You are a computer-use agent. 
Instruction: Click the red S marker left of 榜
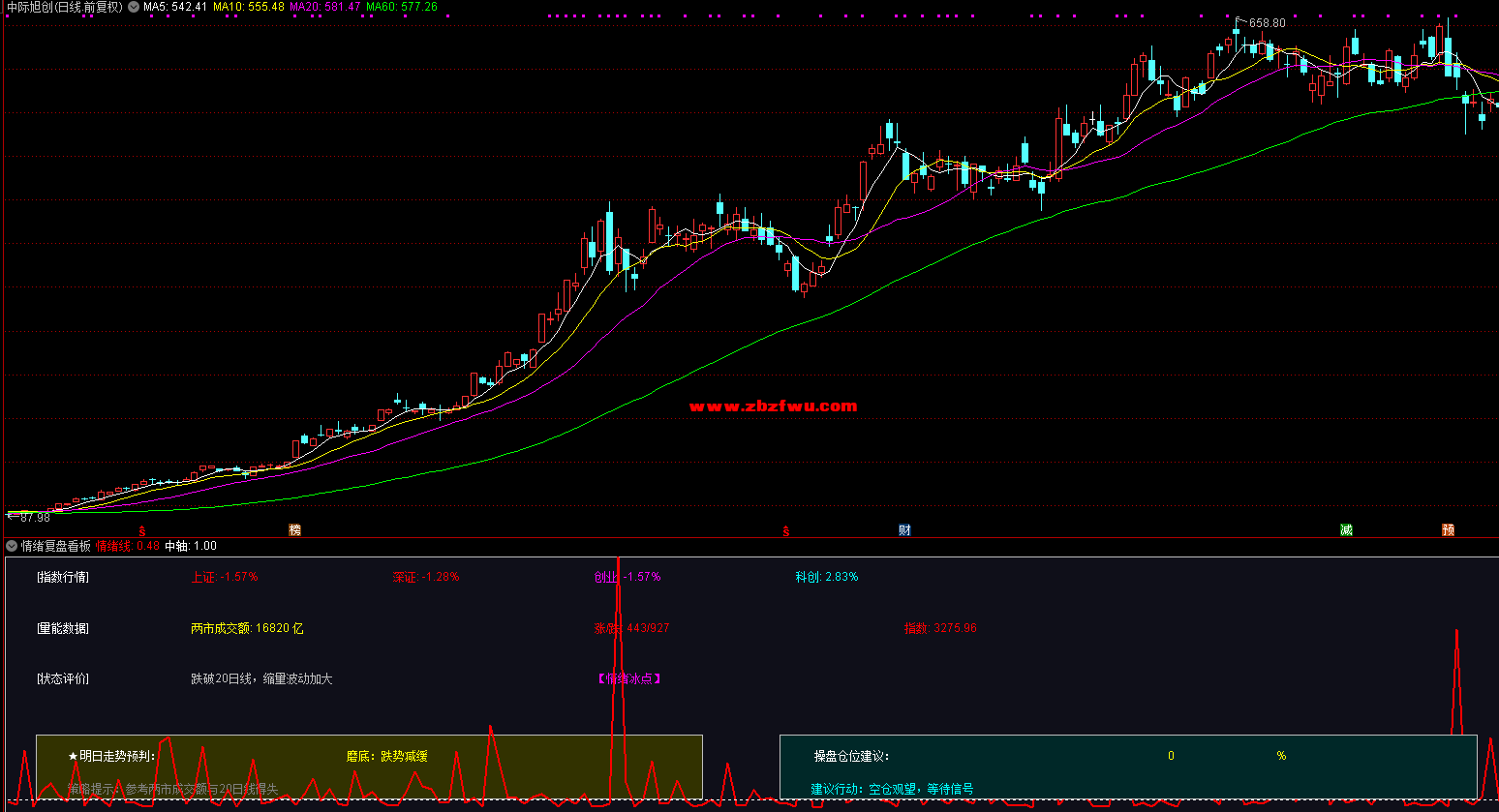142,531
